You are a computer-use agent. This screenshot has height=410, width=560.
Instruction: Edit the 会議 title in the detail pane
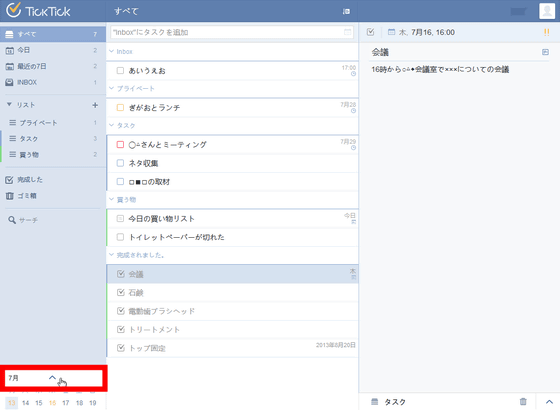pos(380,52)
